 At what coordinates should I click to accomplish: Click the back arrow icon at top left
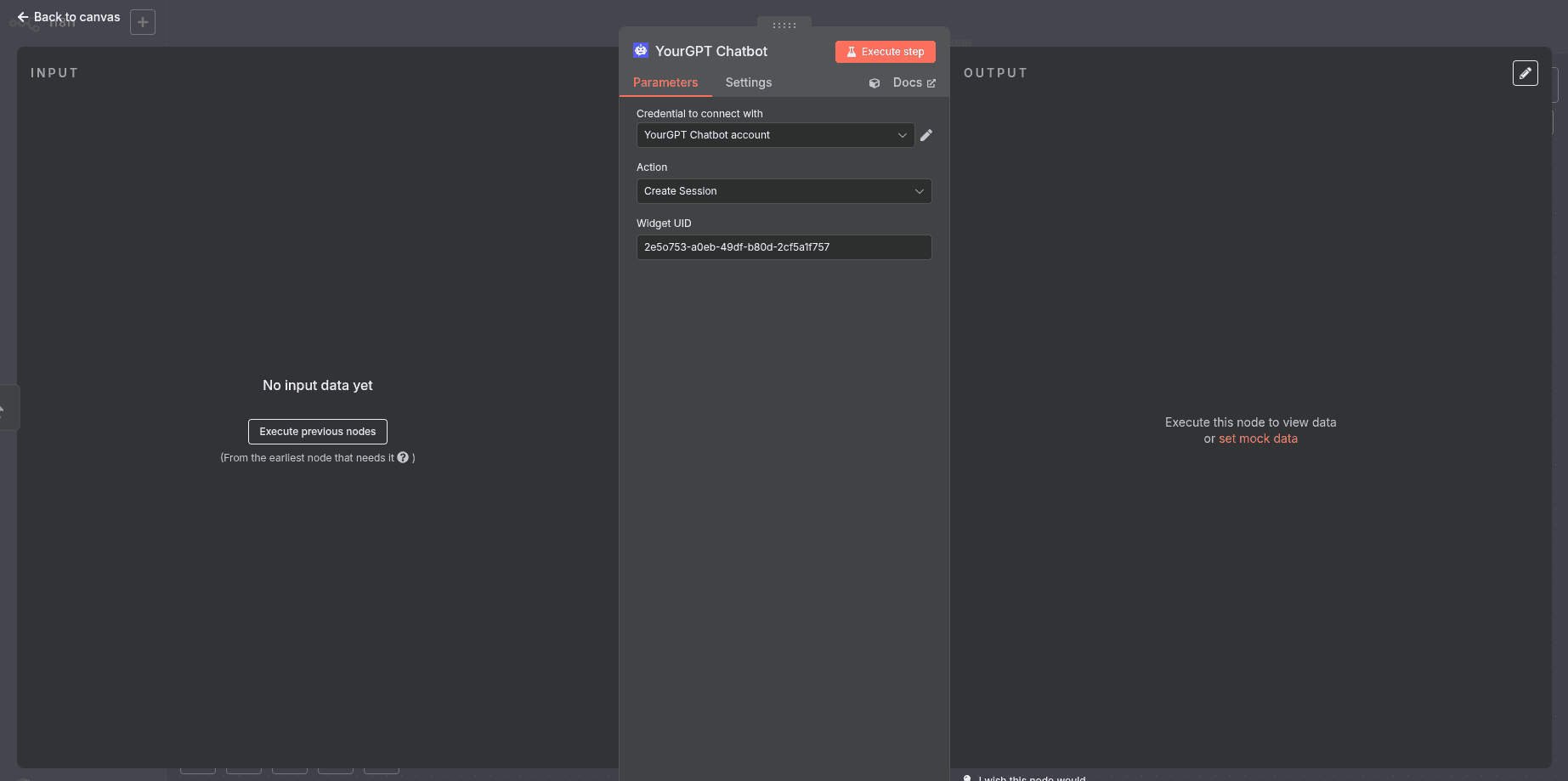(x=23, y=17)
